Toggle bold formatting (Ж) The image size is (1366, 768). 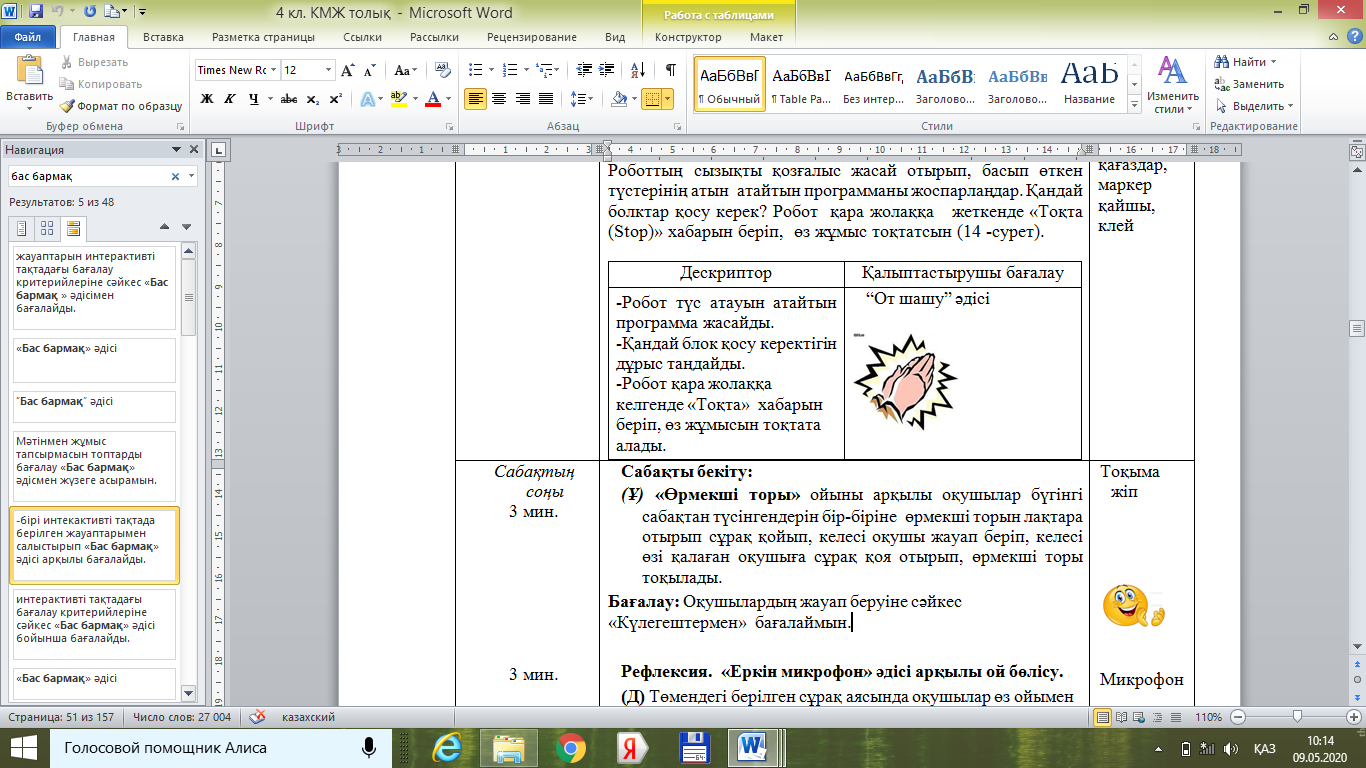(x=207, y=99)
